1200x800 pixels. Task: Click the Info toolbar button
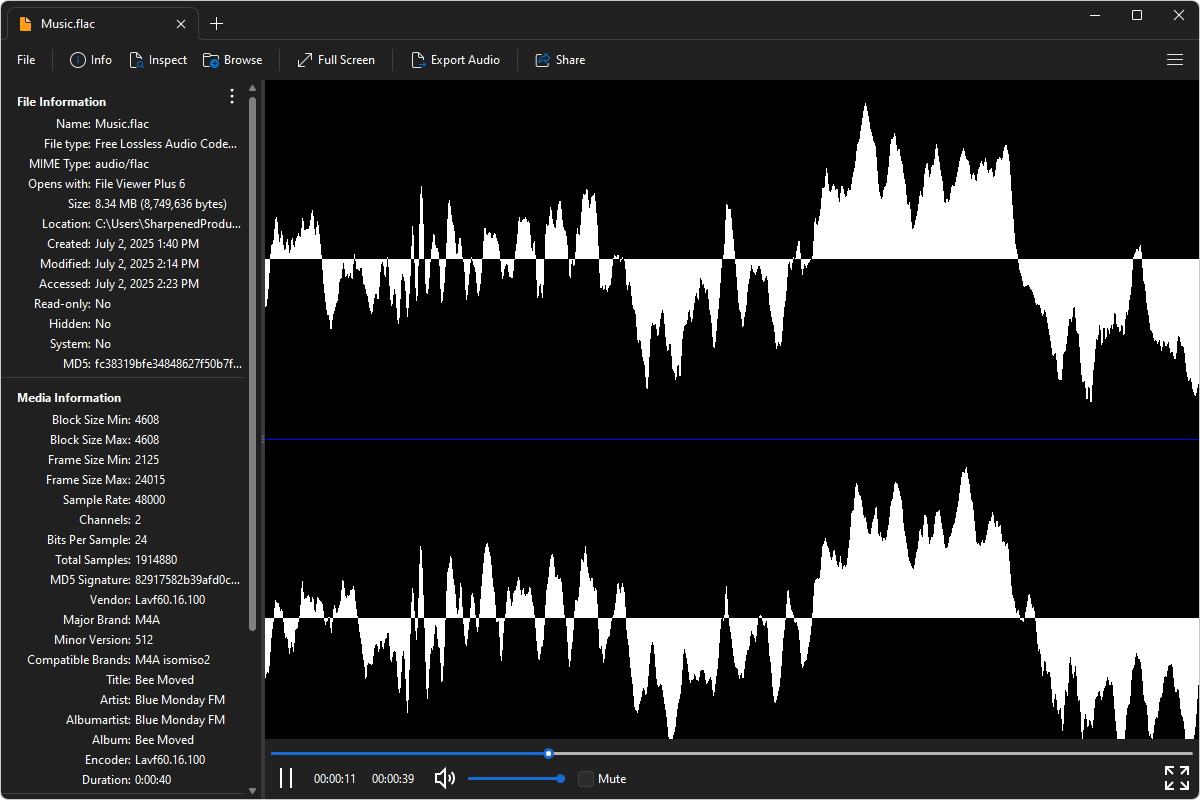(x=91, y=60)
